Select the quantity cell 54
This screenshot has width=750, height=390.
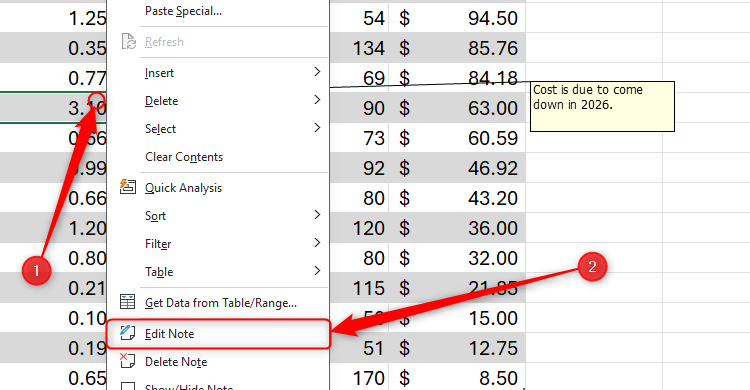pyautogui.click(x=359, y=18)
